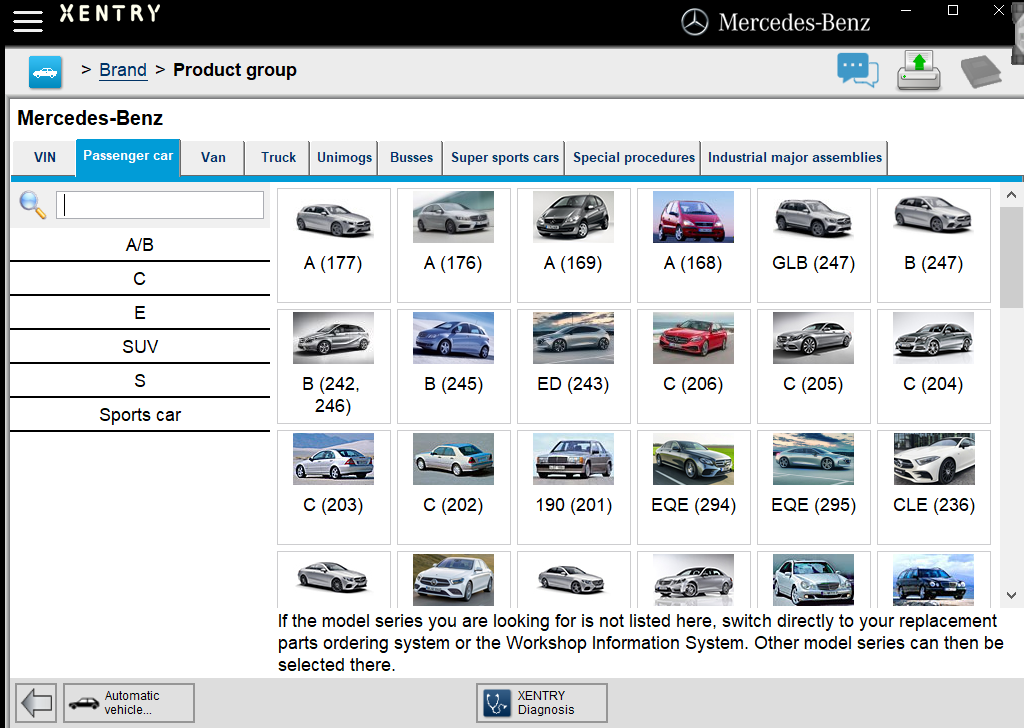Select the Sports car category
The image size is (1024, 728).
(x=140, y=415)
